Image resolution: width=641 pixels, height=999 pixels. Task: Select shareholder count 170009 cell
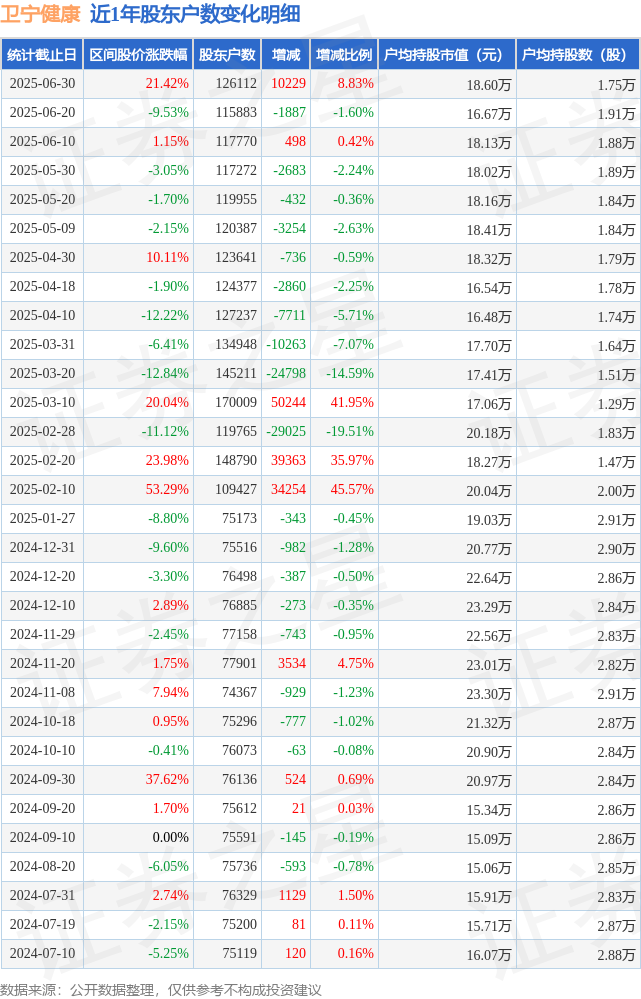[236, 403]
